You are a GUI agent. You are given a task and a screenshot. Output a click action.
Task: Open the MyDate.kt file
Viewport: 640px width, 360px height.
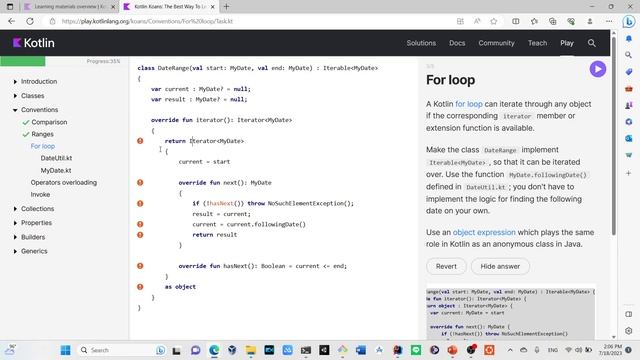coord(56,170)
